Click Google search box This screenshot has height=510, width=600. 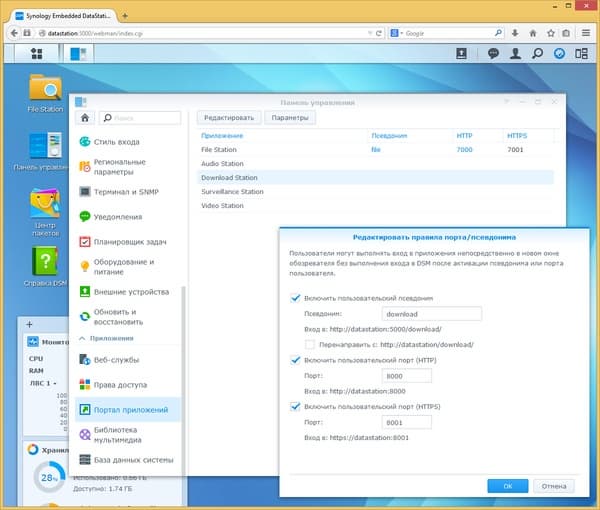[446, 33]
